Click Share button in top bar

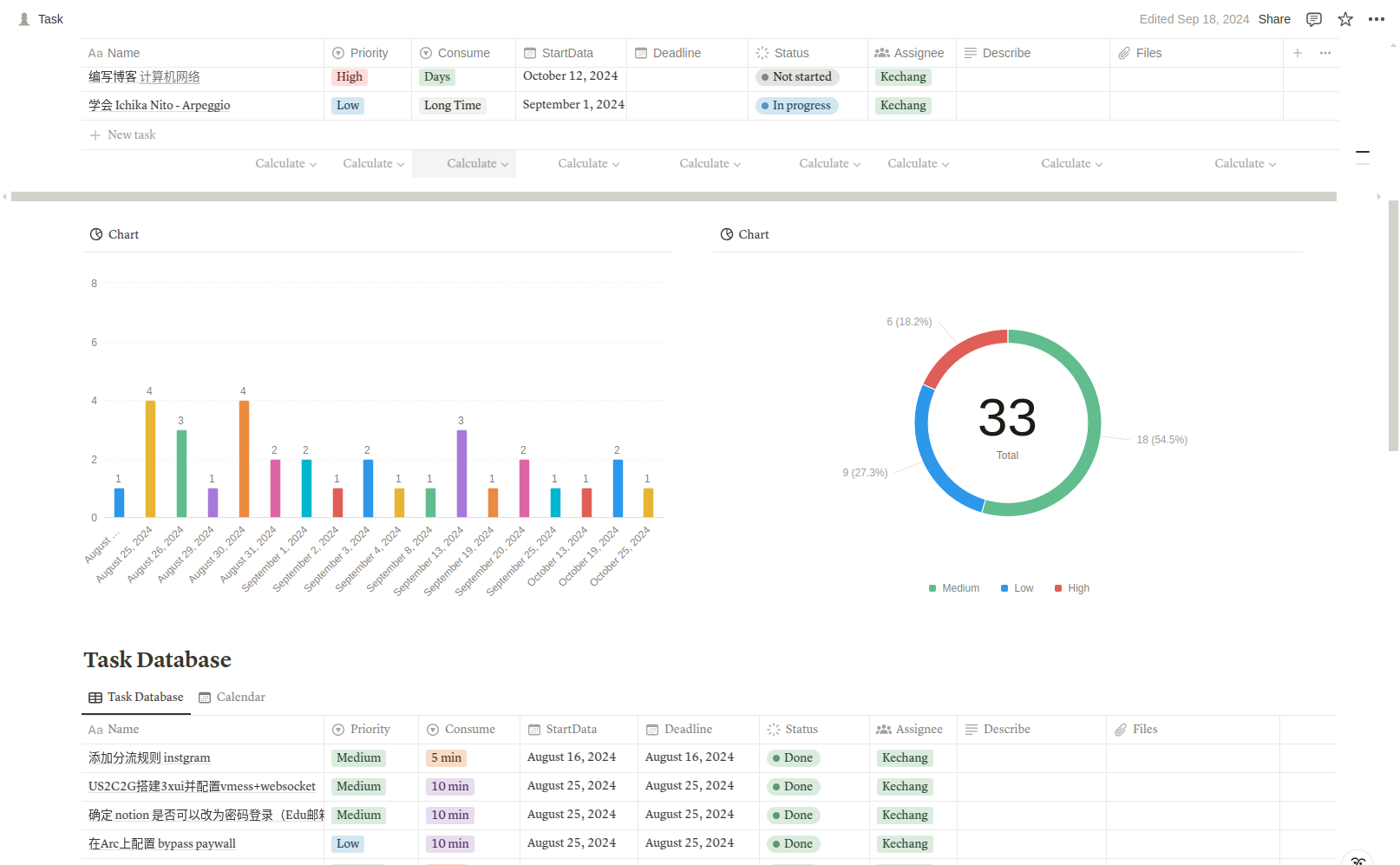point(1274,19)
